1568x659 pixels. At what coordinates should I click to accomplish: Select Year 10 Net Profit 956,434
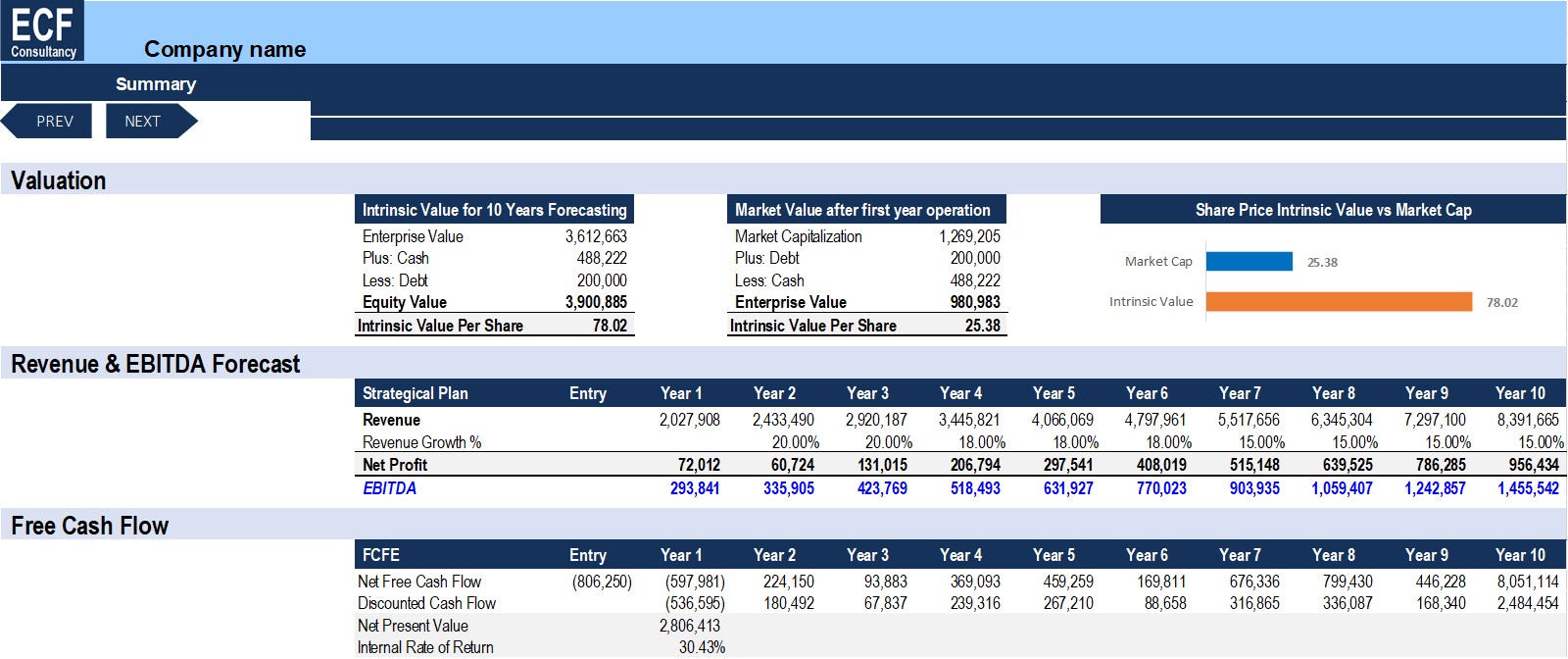pos(1534,465)
